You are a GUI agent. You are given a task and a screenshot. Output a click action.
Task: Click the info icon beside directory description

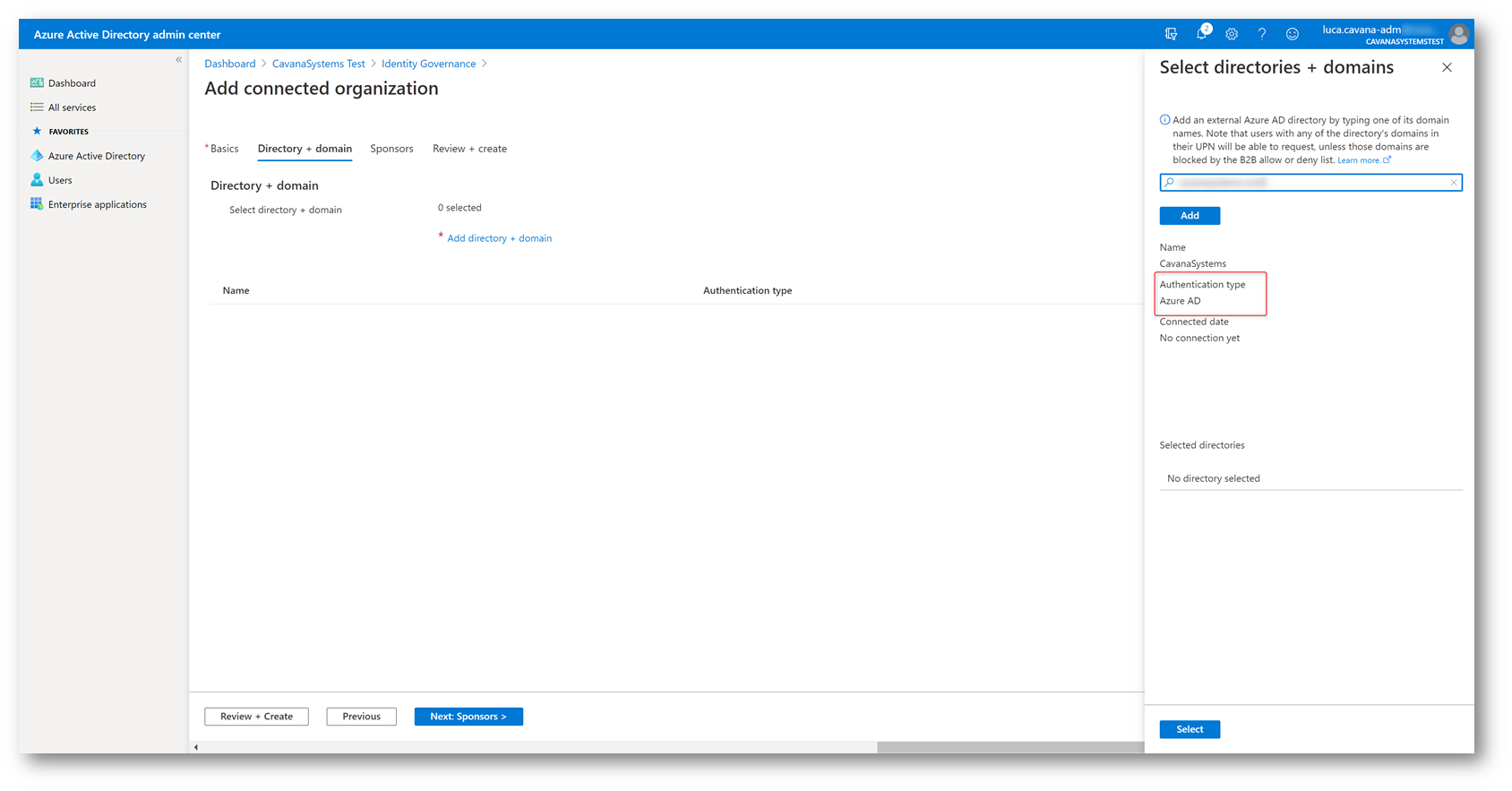[1164, 120]
